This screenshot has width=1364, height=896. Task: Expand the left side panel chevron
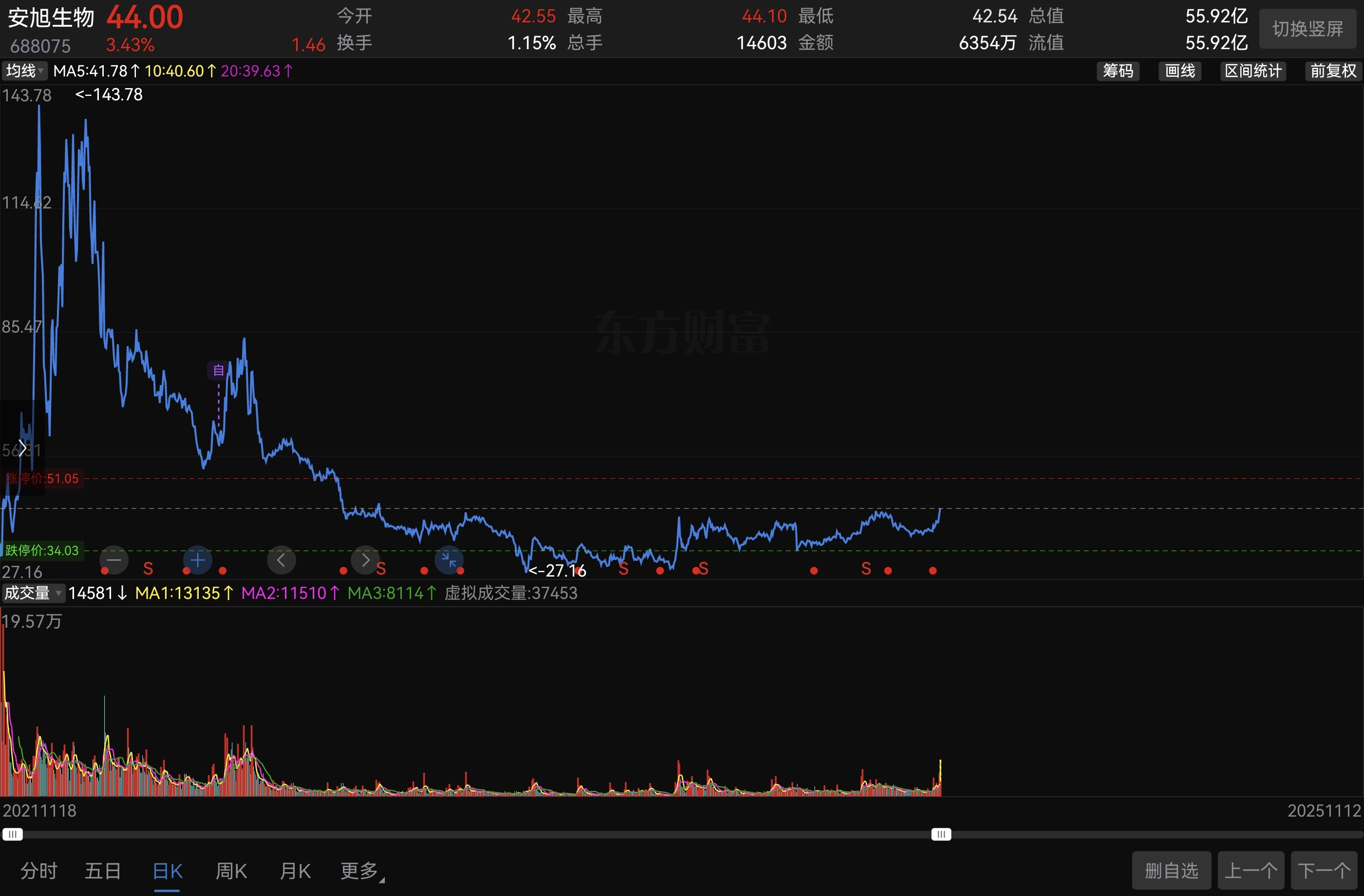[x=22, y=448]
